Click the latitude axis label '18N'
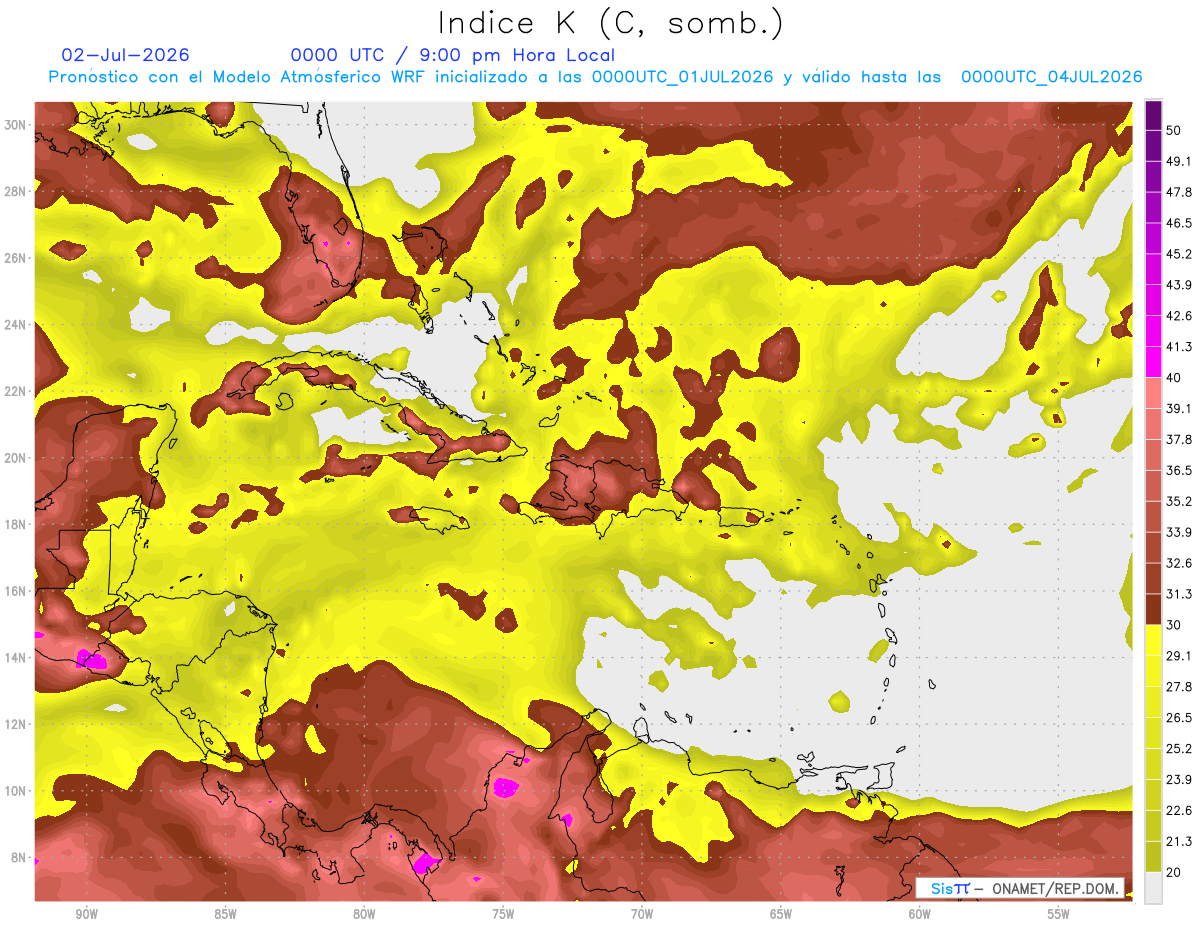This screenshot has height=927, width=1200. coord(15,524)
